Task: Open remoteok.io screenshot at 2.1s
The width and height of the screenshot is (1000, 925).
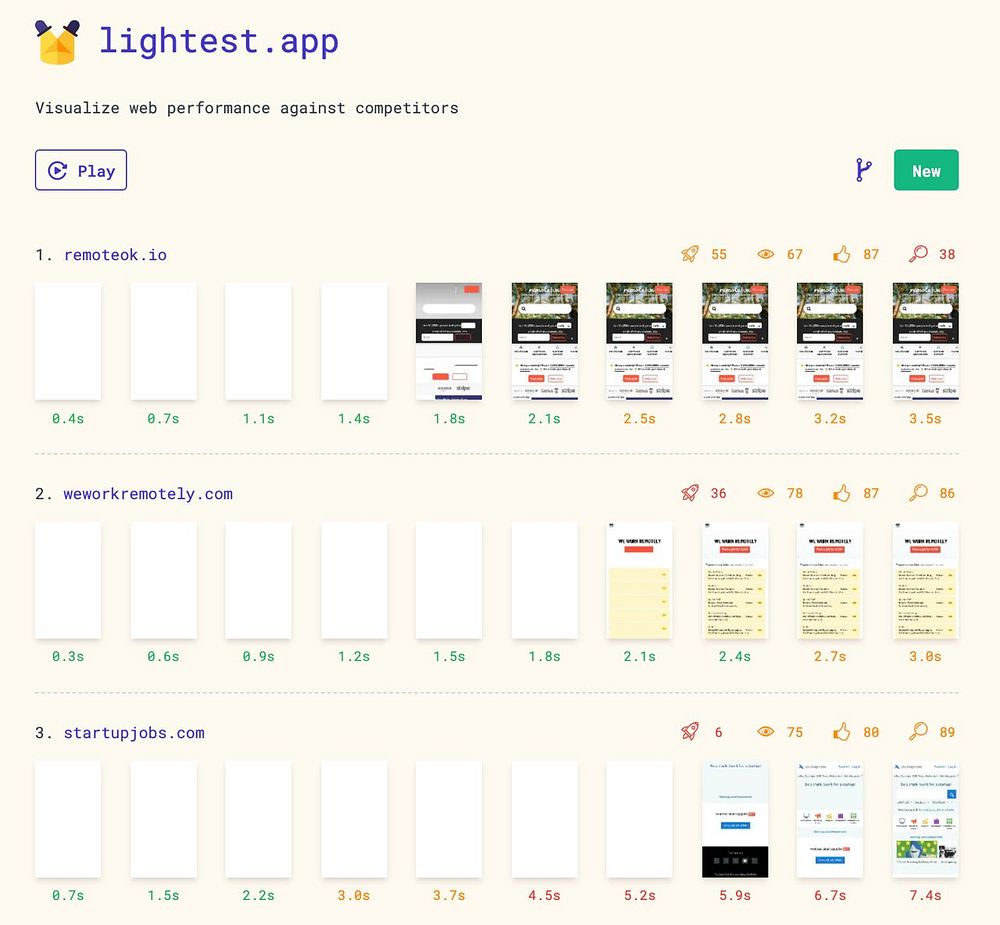Action: 545,342
